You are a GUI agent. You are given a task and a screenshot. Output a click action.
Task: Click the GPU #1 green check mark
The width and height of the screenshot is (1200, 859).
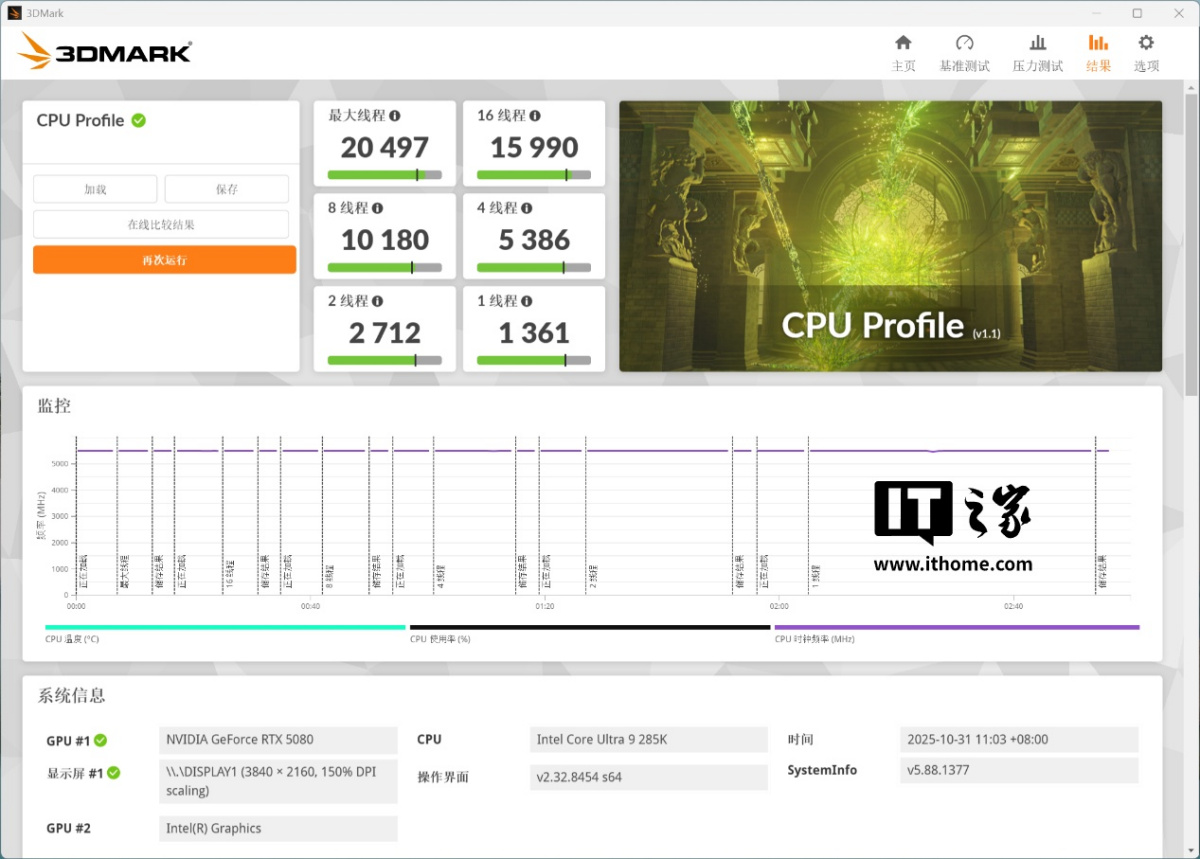101,741
